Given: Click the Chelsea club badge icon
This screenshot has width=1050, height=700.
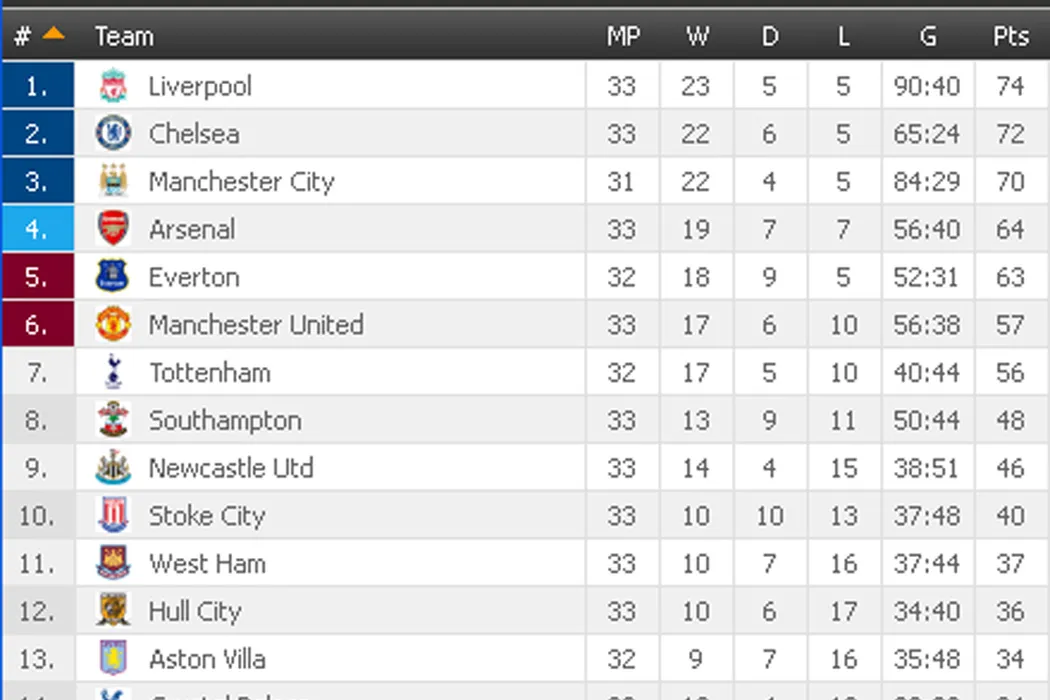Looking at the screenshot, I should click(x=113, y=134).
